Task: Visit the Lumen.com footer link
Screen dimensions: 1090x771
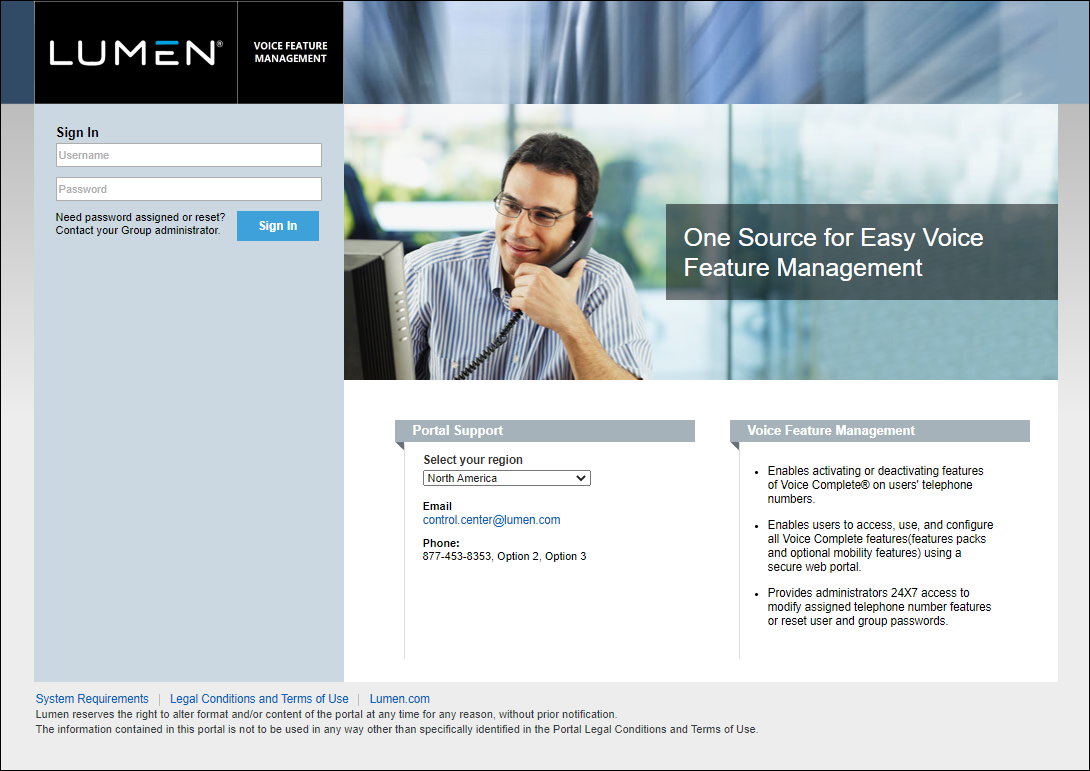Action: pos(400,699)
